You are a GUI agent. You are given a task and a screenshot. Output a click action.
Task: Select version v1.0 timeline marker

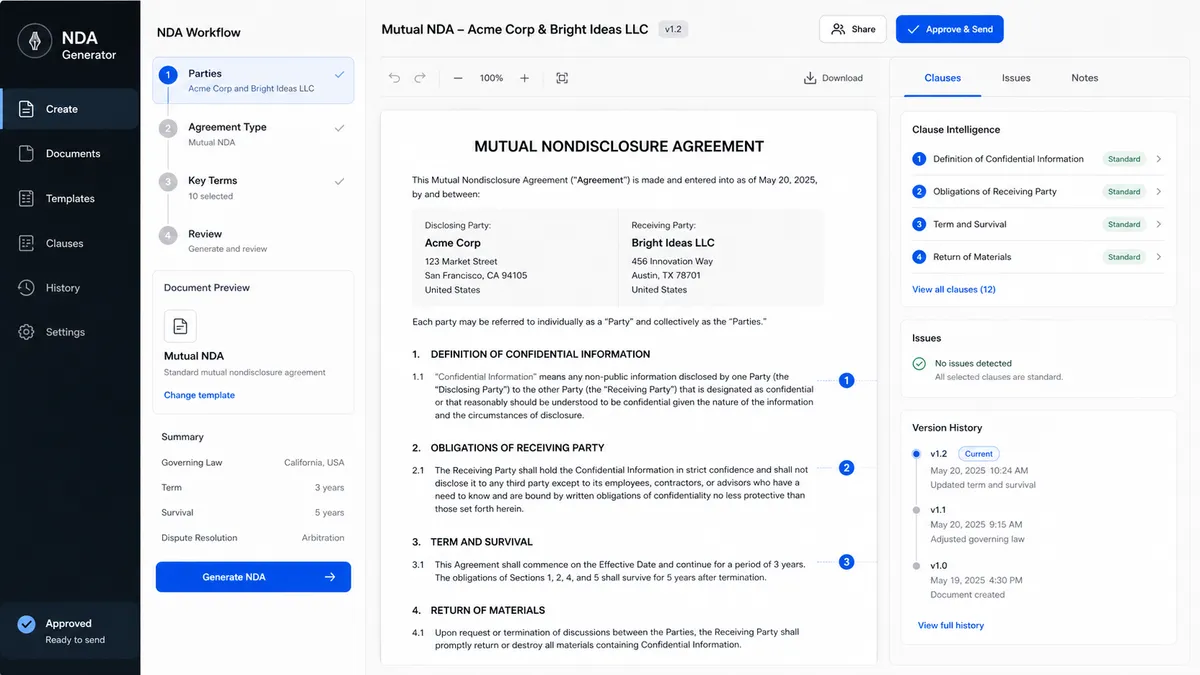(x=916, y=566)
